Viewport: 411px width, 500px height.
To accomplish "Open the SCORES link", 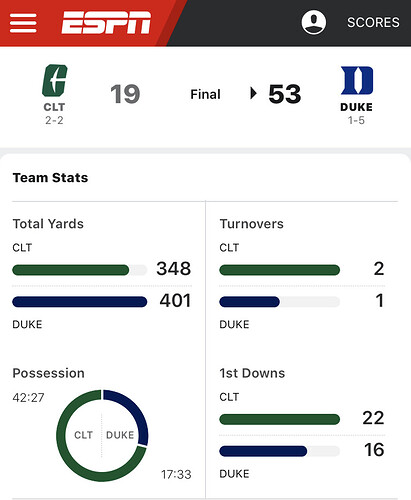I will tap(373, 23).
